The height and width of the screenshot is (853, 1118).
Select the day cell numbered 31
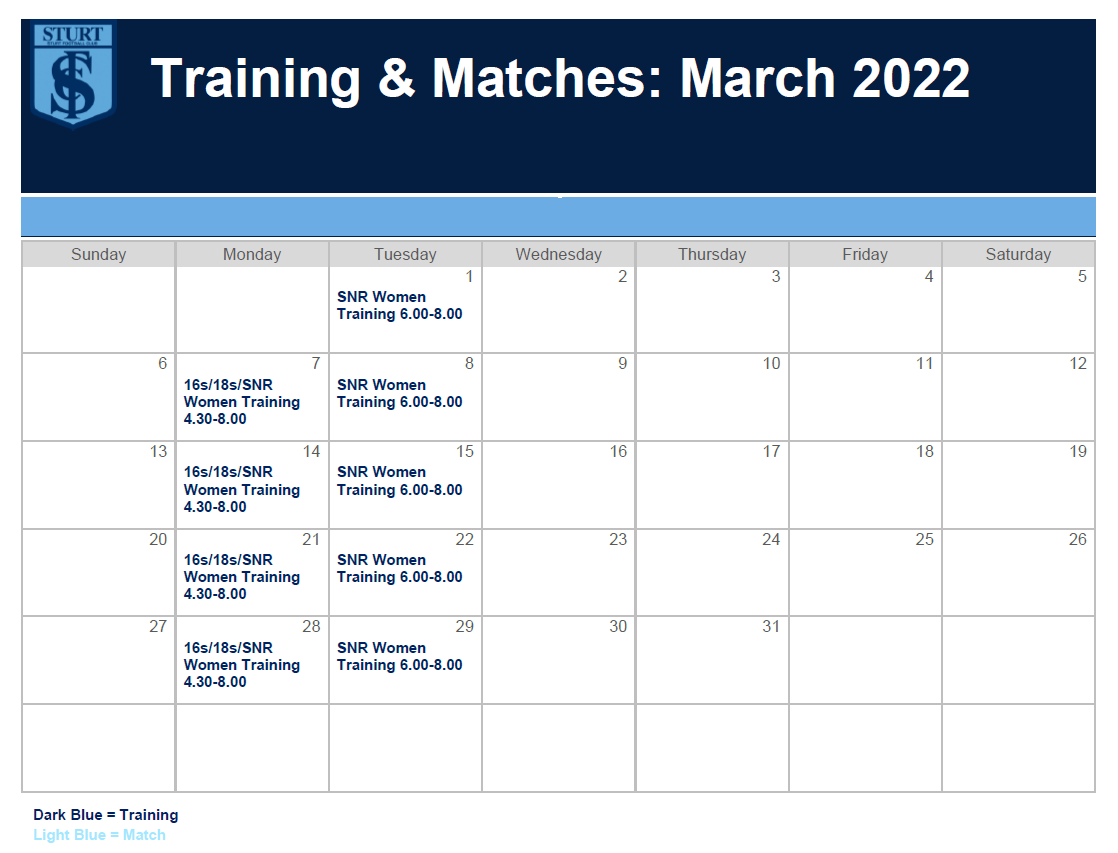711,660
